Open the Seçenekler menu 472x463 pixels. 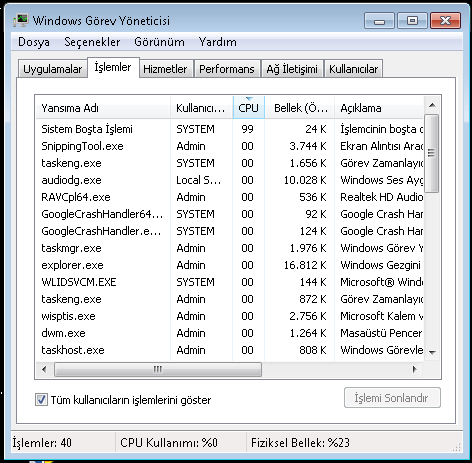92,42
